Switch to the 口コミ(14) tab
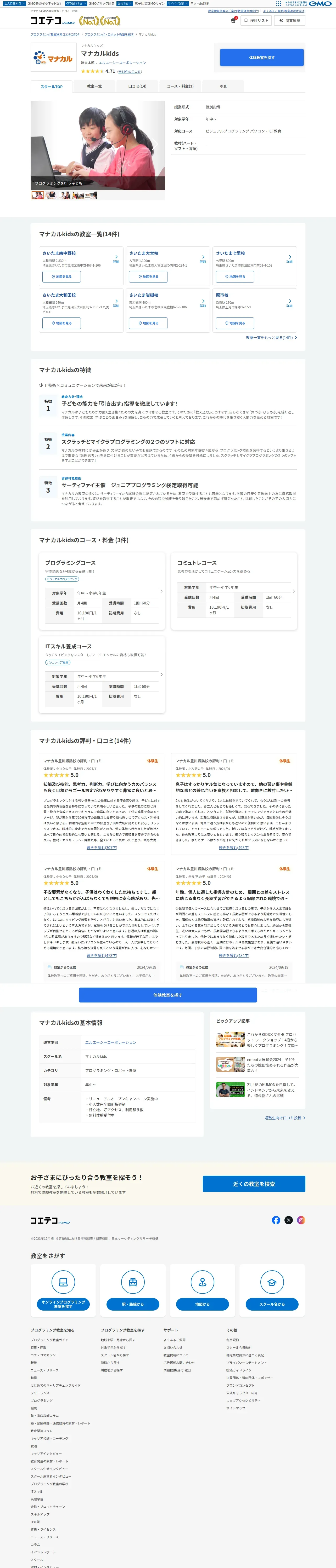This screenshot has width=336, height=1568. 137,87
